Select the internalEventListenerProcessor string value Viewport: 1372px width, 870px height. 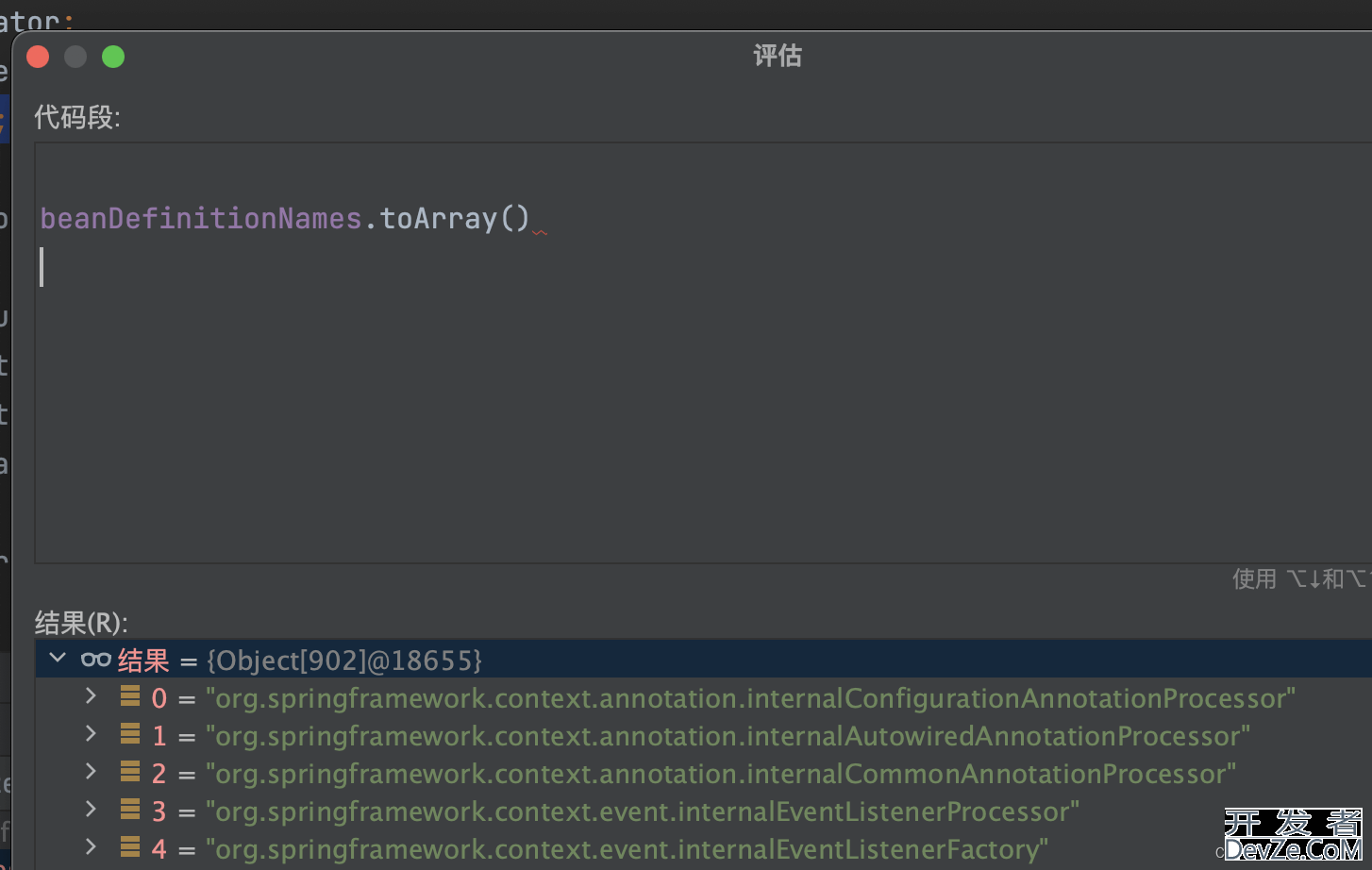(x=643, y=811)
